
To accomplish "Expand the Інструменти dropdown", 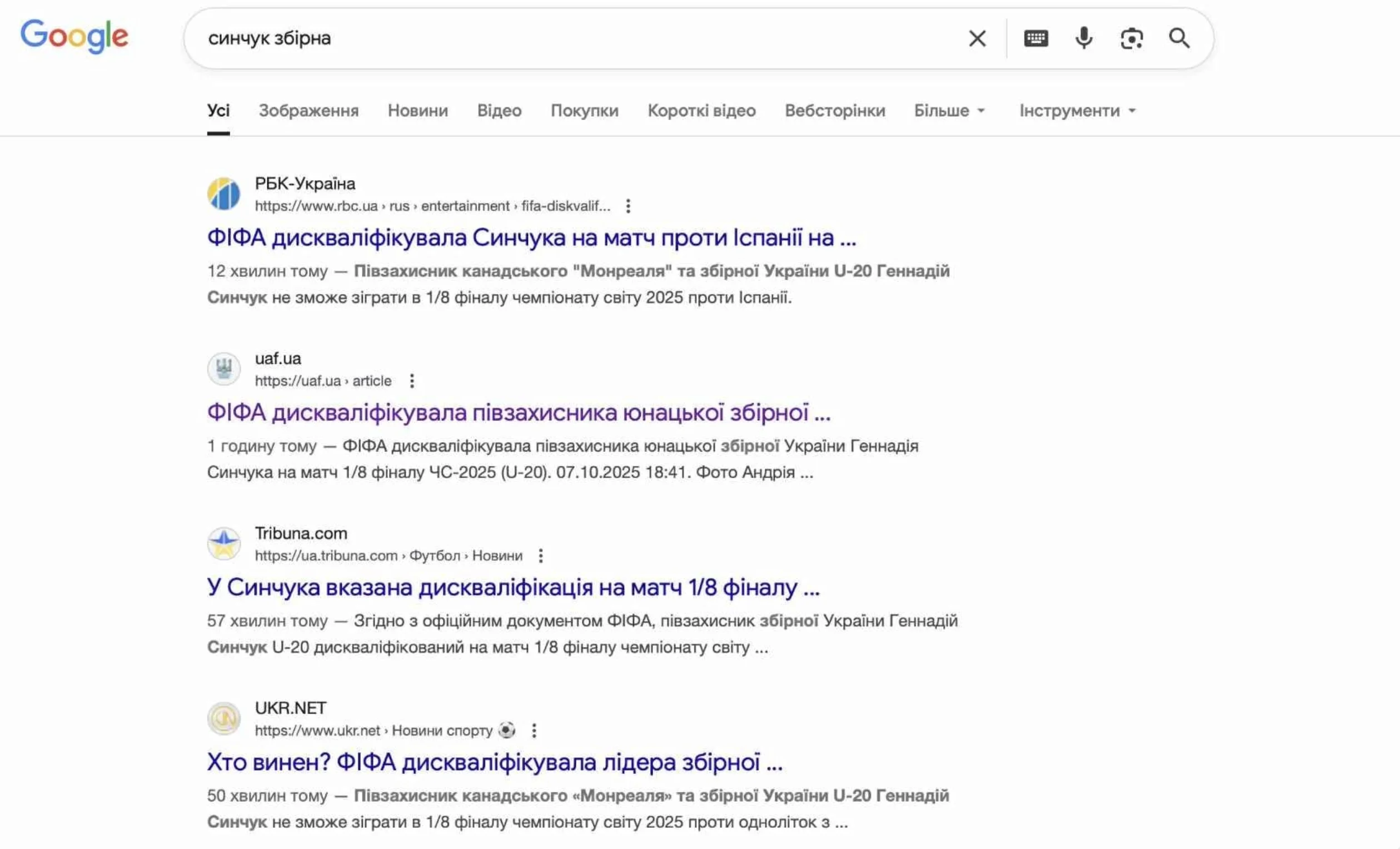I will tap(1077, 111).
